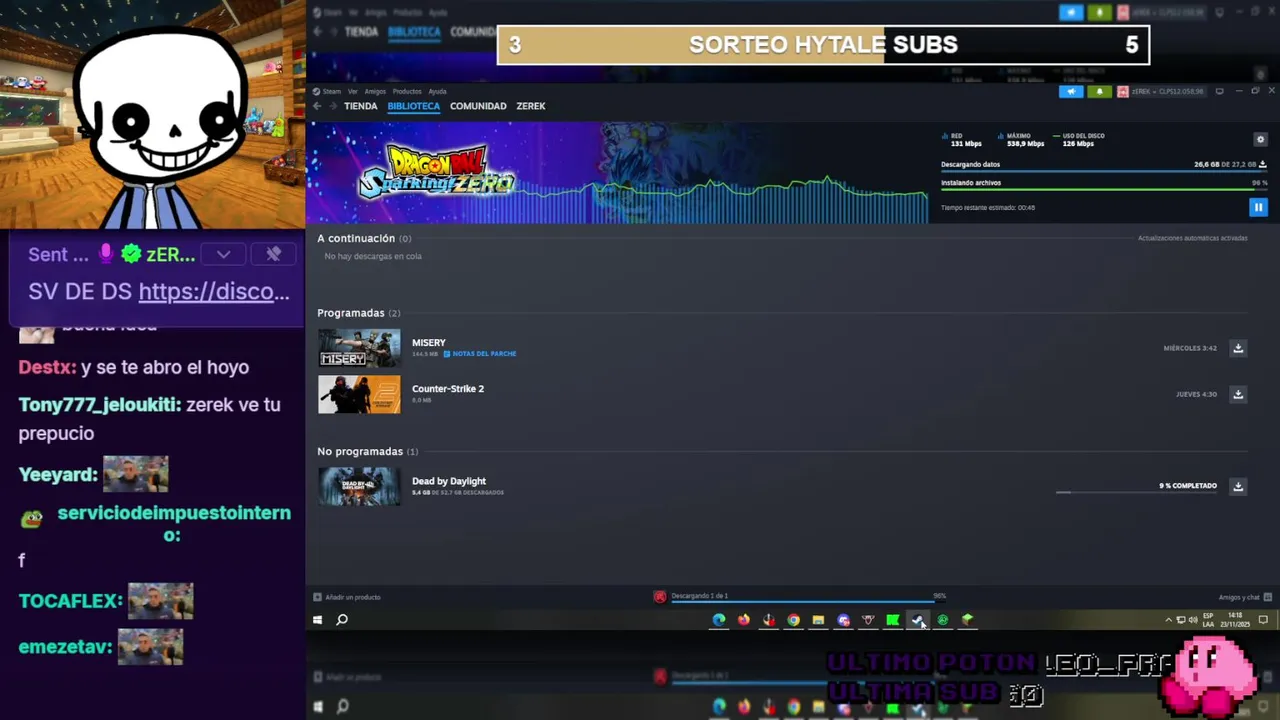Viewport: 1280px width, 720px height.
Task: Open Firefox from taskbar
Action: [x=744, y=620]
